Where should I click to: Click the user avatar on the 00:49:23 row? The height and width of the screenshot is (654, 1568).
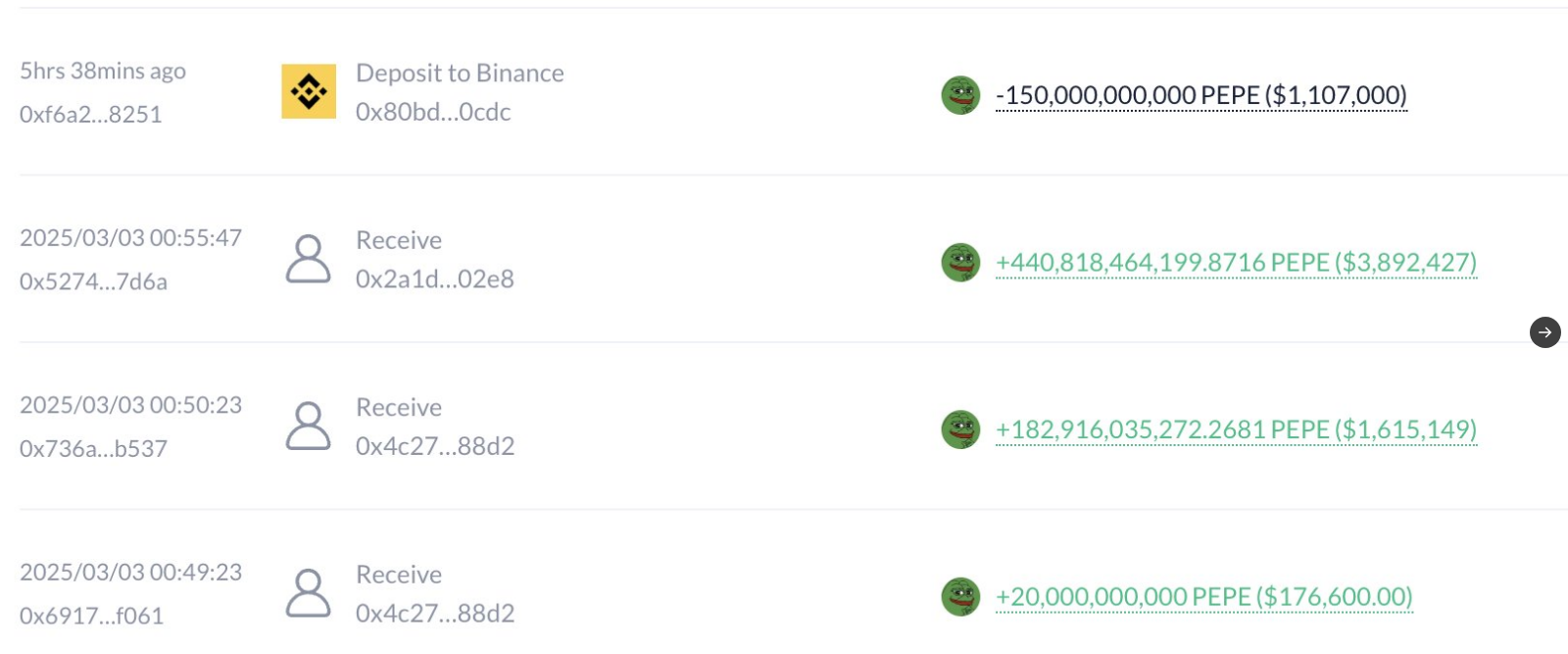[x=308, y=593]
